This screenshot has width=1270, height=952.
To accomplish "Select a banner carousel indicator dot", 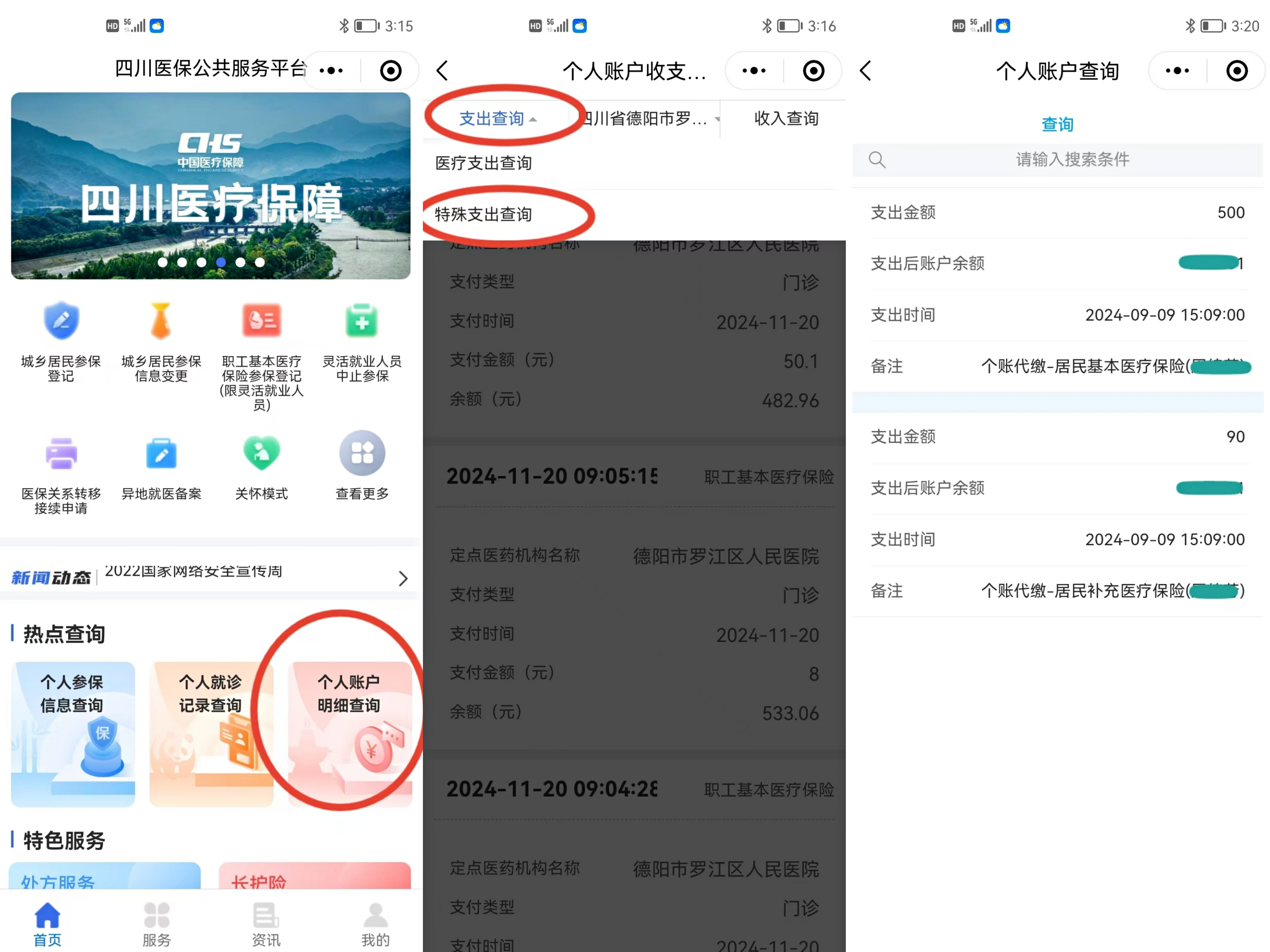I will coord(220,262).
